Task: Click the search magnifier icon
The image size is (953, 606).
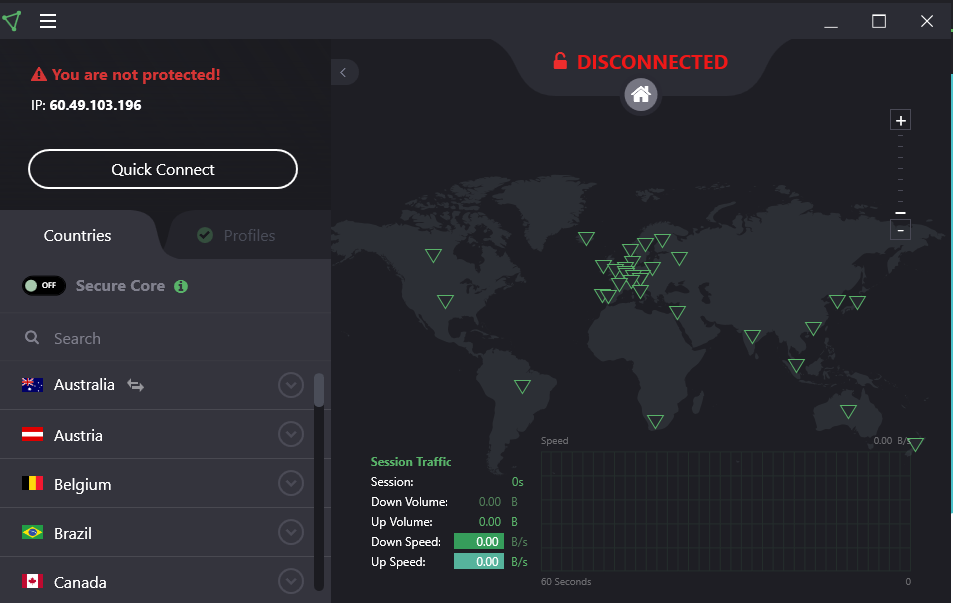Action: [x=32, y=338]
